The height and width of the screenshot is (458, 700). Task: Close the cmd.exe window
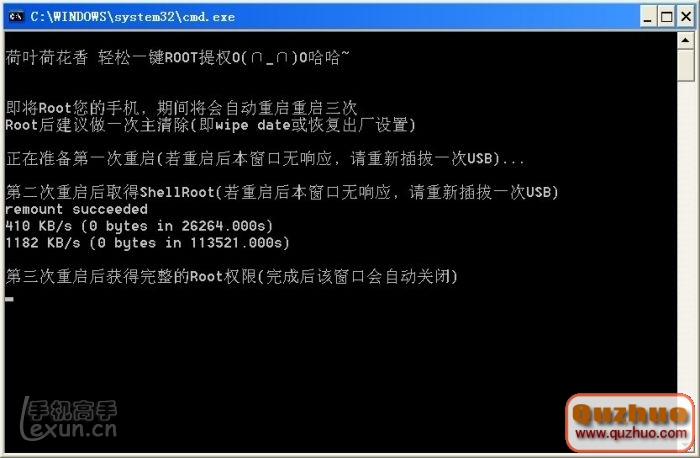(x=686, y=17)
